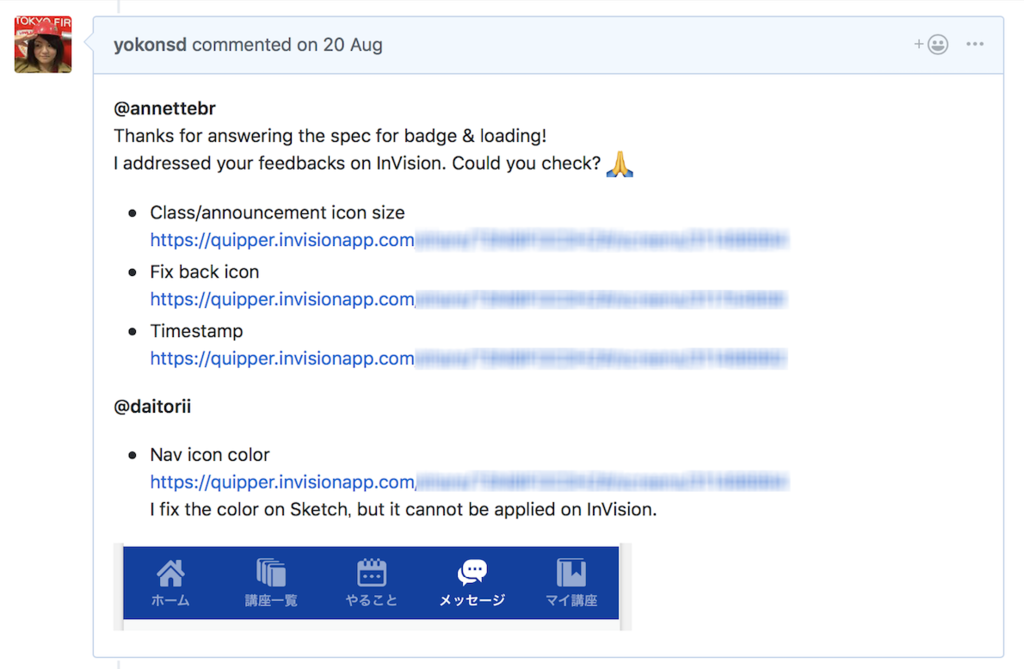
Task: Click the "on 20 Aug" comment timestamp
Action: (x=339, y=45)
